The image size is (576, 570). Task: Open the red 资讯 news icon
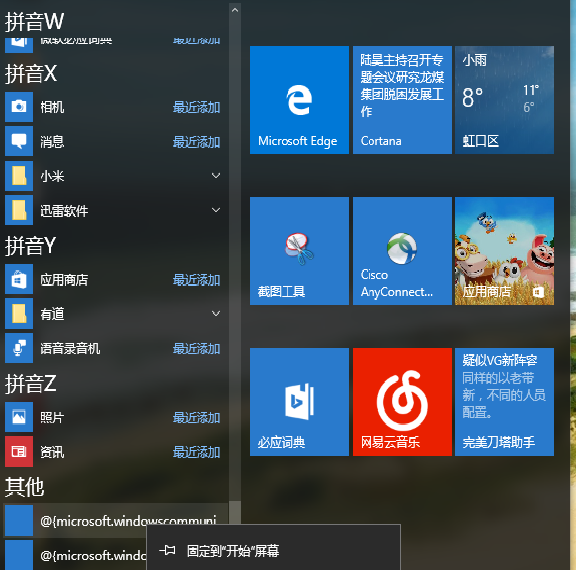coord(19,452)
